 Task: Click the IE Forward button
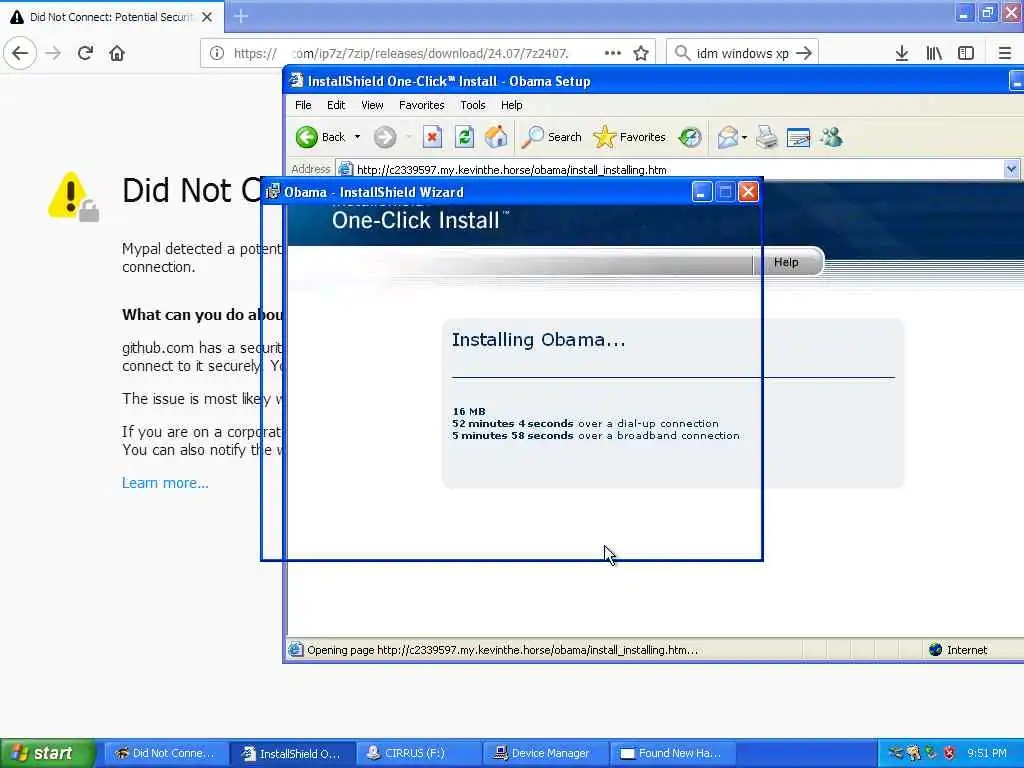coord(385,137)
